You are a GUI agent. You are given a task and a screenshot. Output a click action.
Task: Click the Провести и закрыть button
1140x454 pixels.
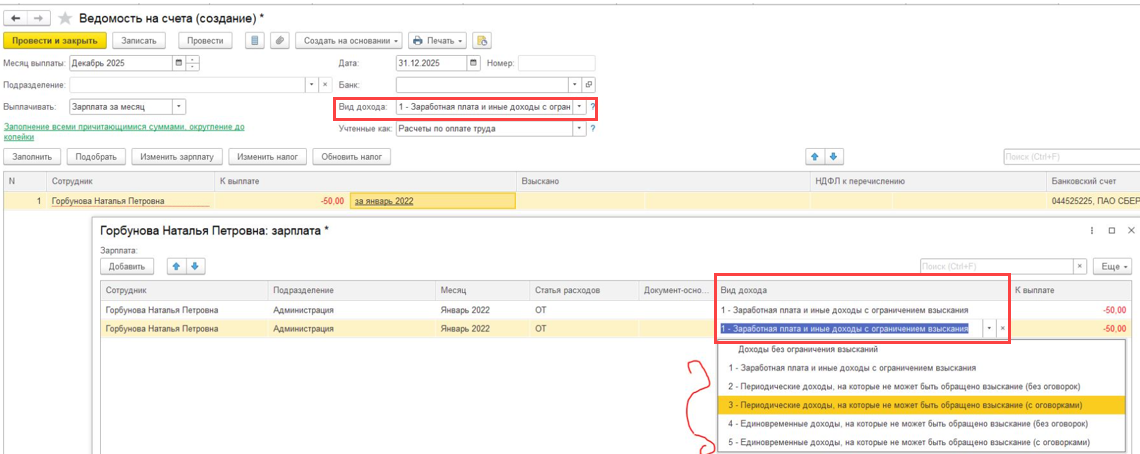(55, 41)
